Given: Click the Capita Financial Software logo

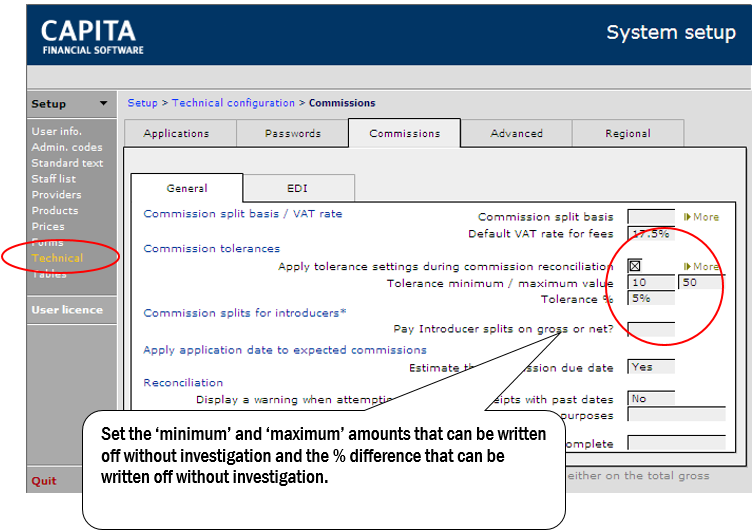Looking at the screenshot, I should coord(92,37).
